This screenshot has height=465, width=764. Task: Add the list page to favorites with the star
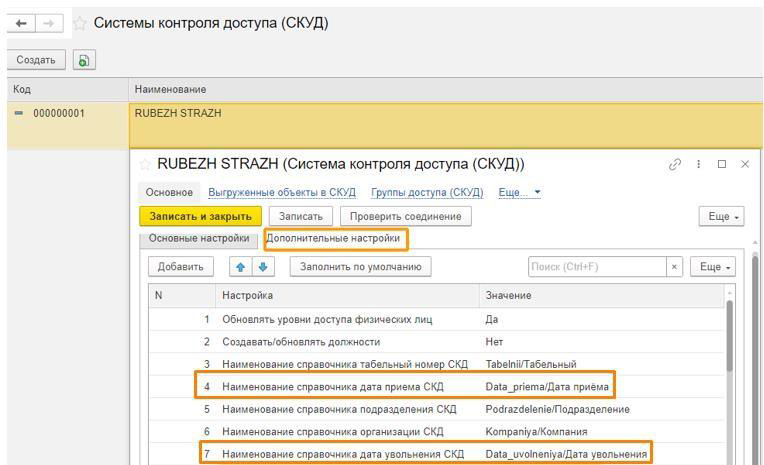pyautogui.click(x=78, y=22)
